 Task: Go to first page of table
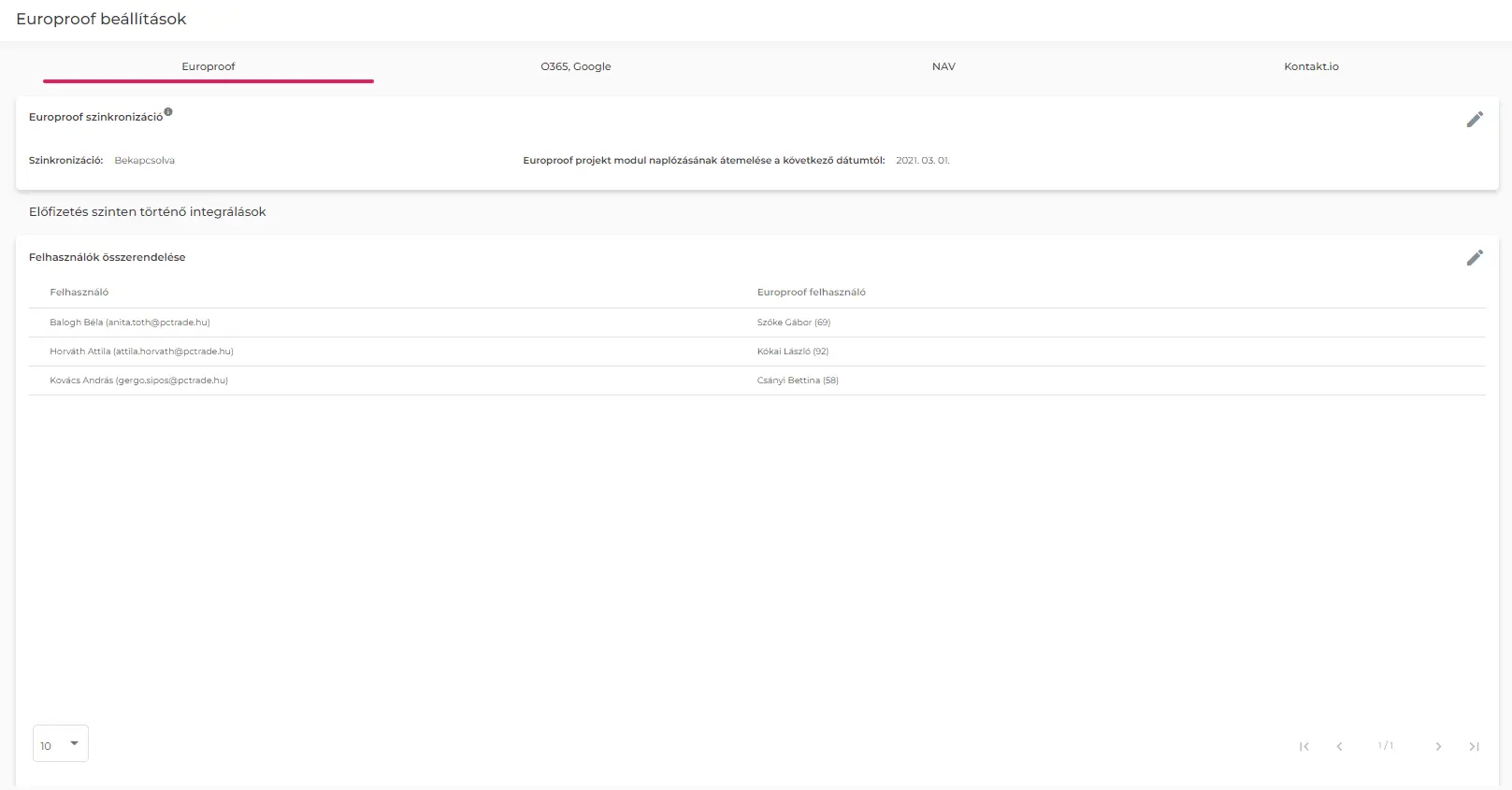pyautogui.click(x=1304, y=746)
